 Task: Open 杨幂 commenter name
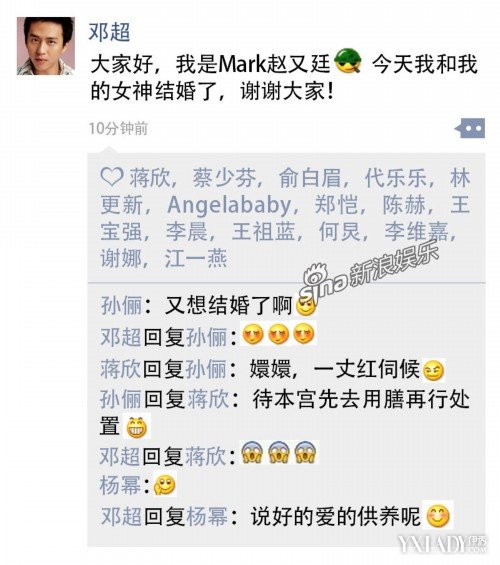pos(120,485)
